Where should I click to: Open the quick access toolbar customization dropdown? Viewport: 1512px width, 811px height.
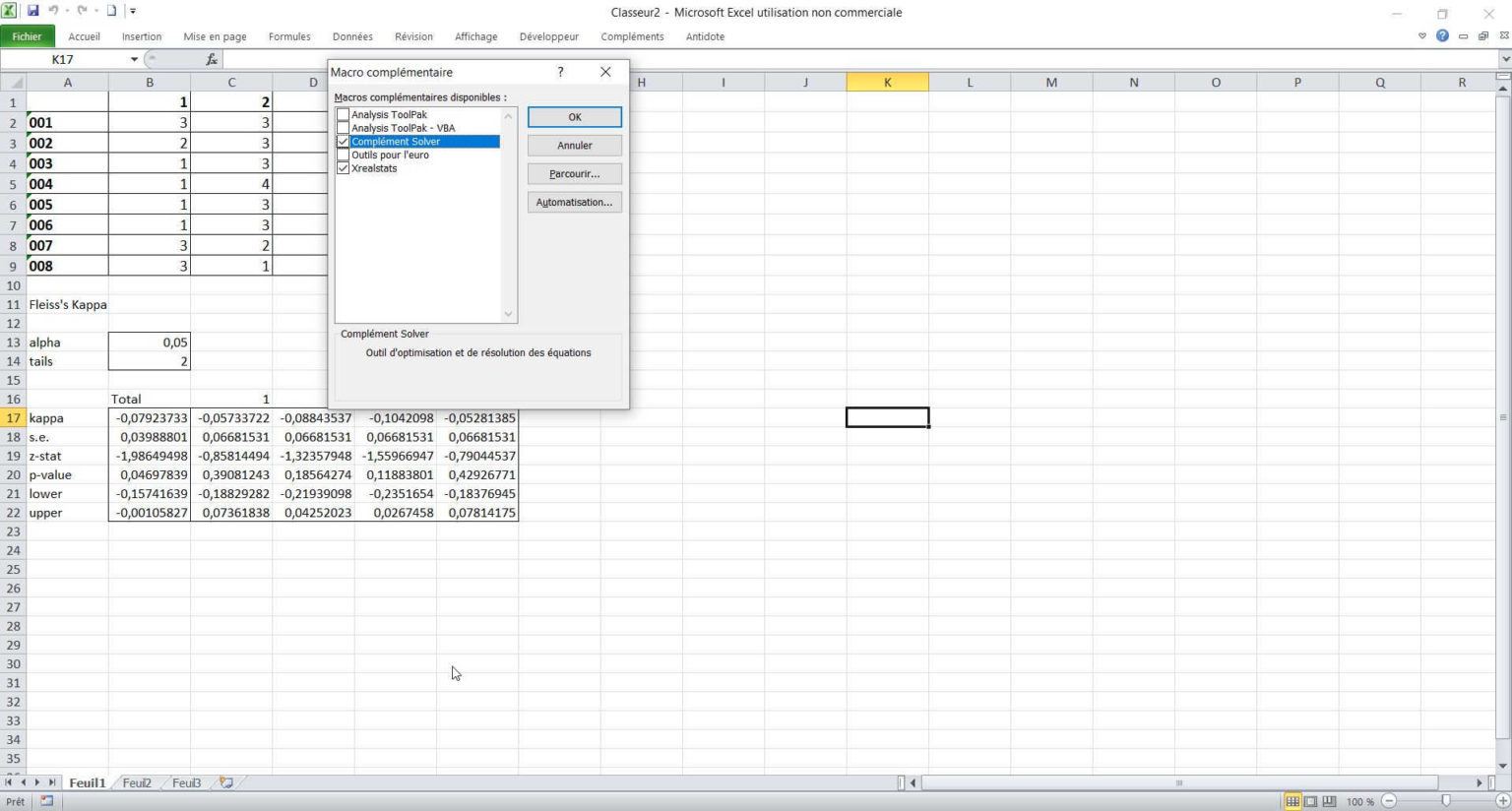coord(132,11)
